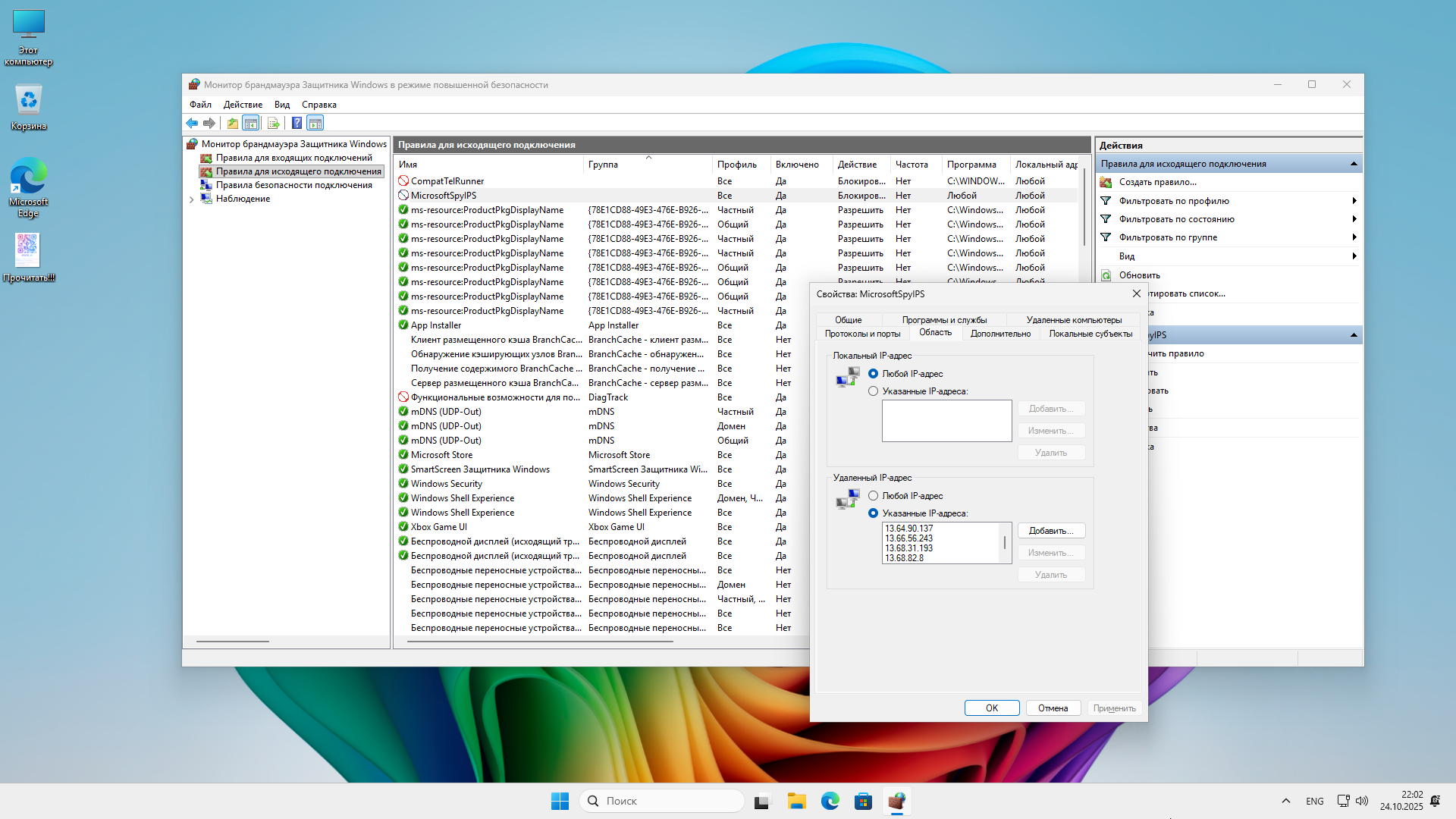Viewport: 1456px width, 819px height.
Task: Select 'Любой IP-адрес' under local IP address
Action: [x=874, y=374]
